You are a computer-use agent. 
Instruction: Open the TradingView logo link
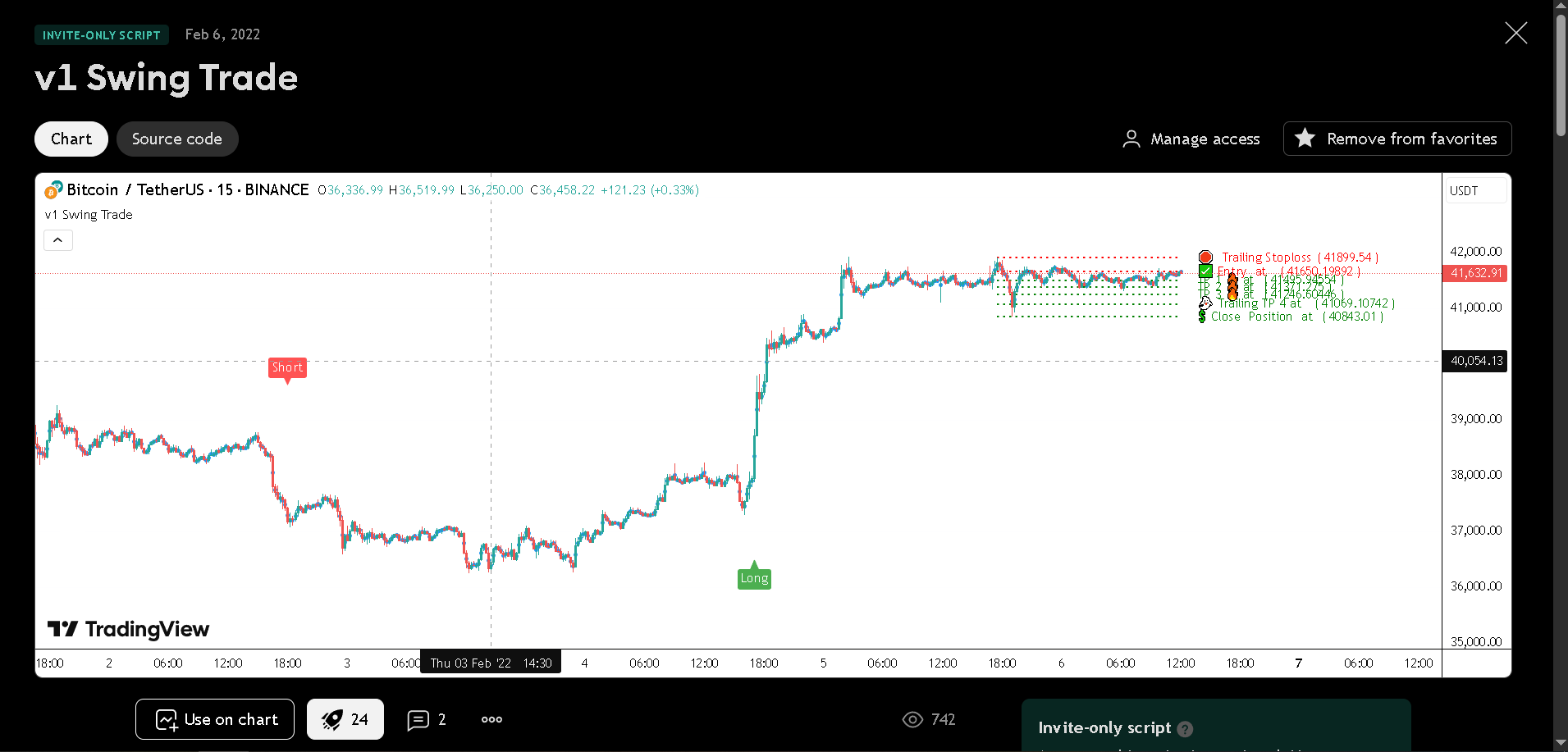coord(128,629)
